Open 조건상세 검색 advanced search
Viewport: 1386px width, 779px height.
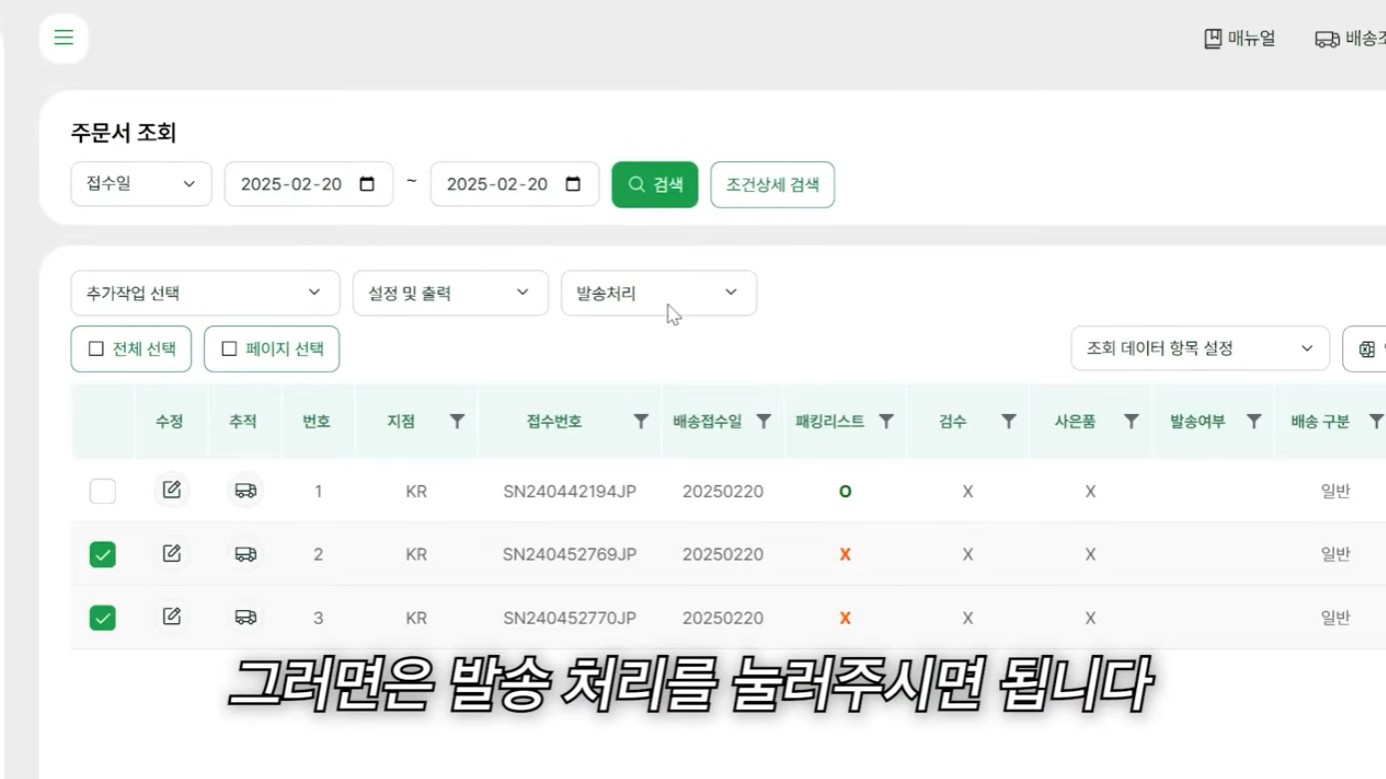tap(772, 184)
